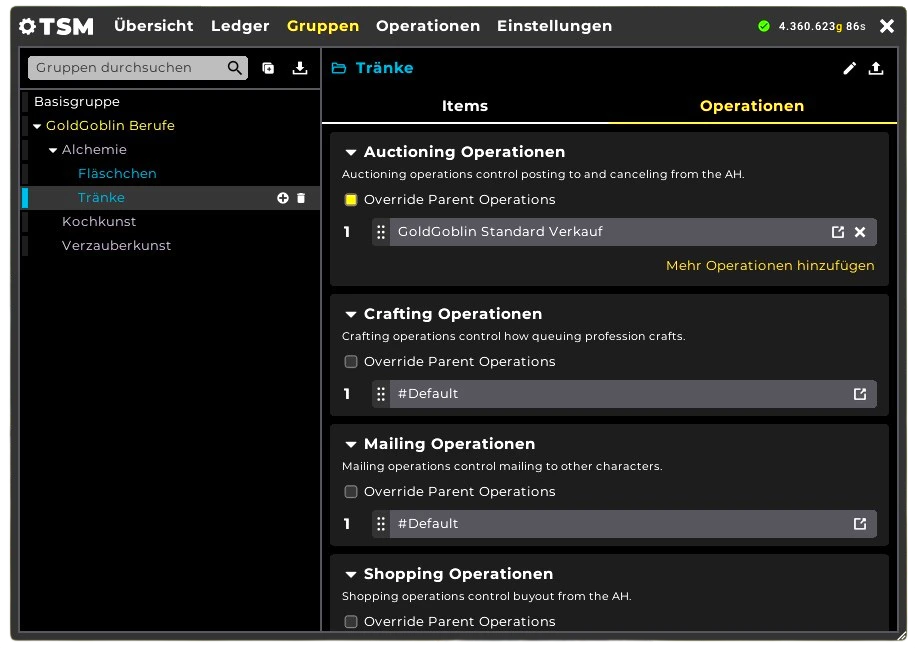Open GoldGoblin Standard Verkauf operation settings icon
This screenshot has width=915, height=648.
tap(838, 232)
